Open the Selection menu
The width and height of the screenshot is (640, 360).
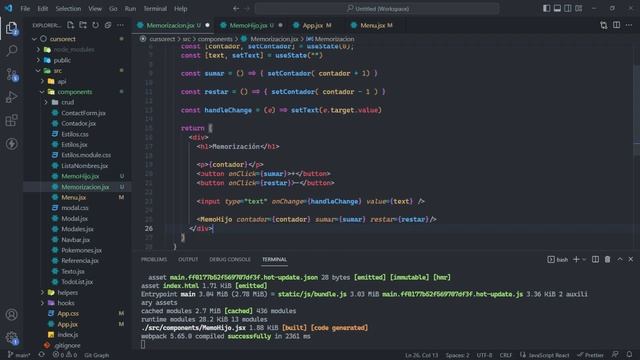tap(68, 9)
